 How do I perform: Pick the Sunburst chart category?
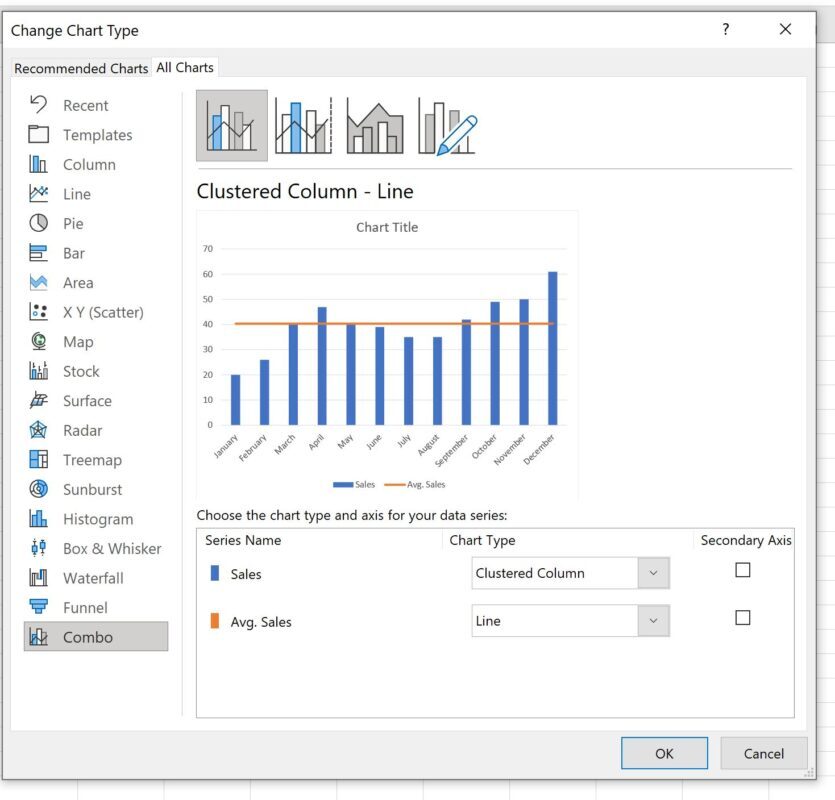pos(96,489)
